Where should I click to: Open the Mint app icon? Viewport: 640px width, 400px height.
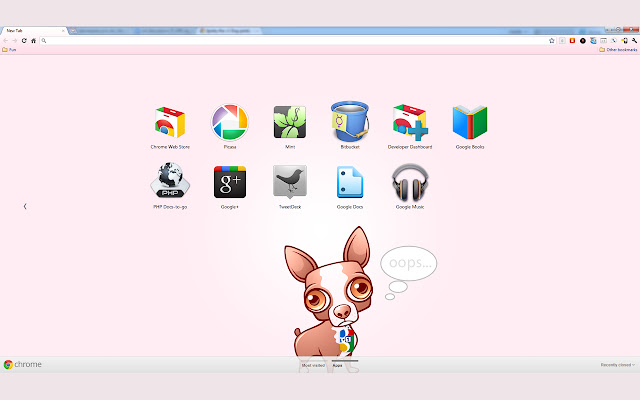coord(290,122)
